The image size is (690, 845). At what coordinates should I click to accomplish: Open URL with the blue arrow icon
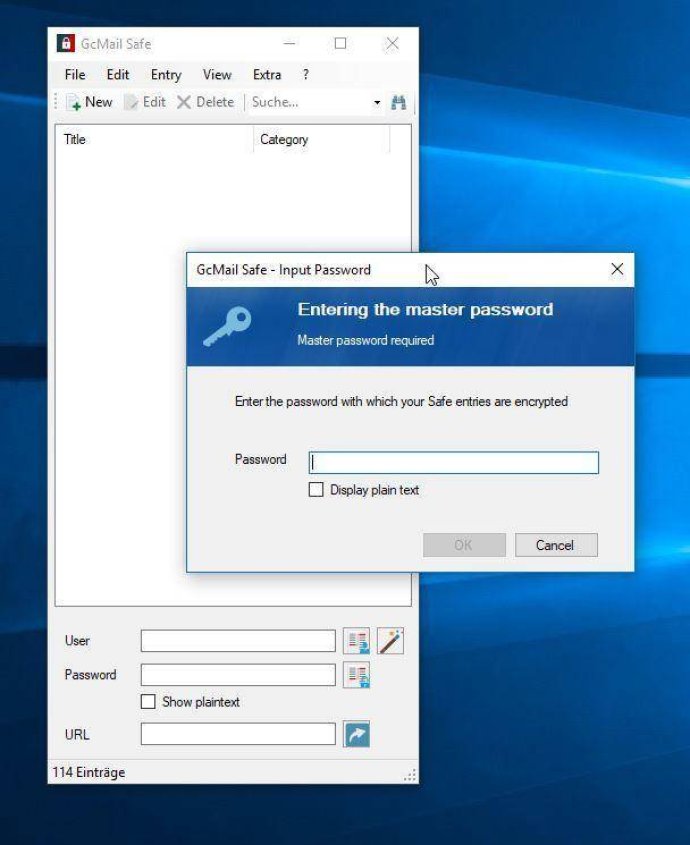[x=357, y=734]
